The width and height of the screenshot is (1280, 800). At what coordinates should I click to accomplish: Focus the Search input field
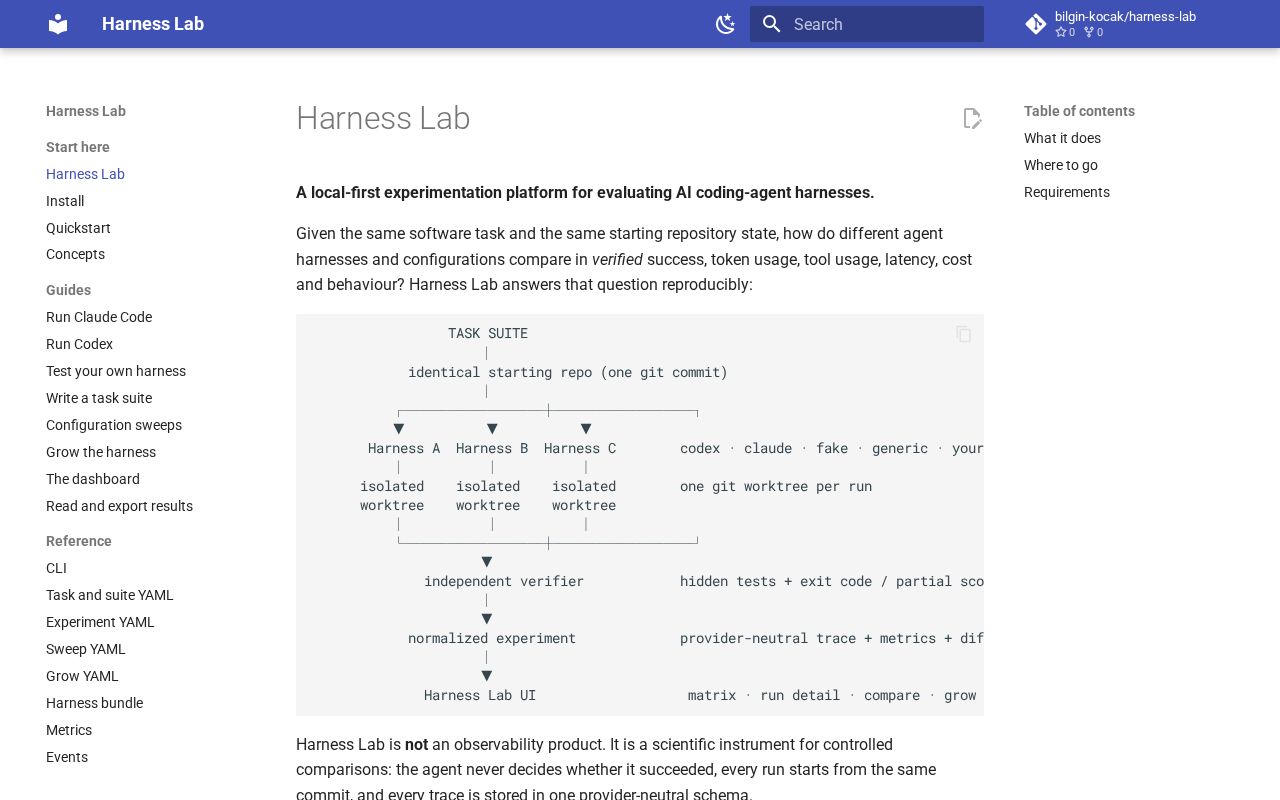click(x=867, y=24)
